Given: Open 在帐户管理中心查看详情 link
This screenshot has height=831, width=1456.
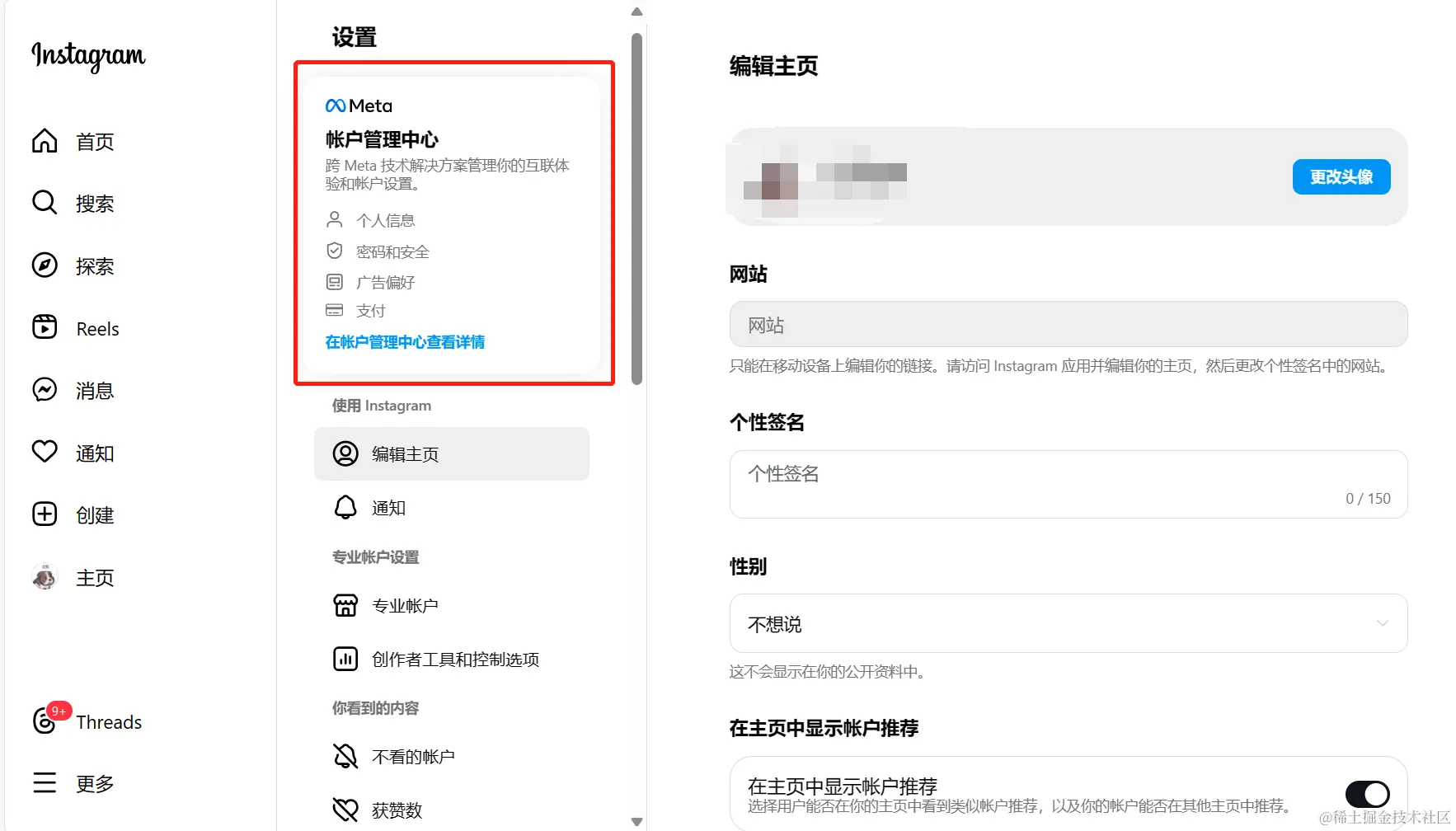Looking at the screenshot, I should click(x=405, y=341).
